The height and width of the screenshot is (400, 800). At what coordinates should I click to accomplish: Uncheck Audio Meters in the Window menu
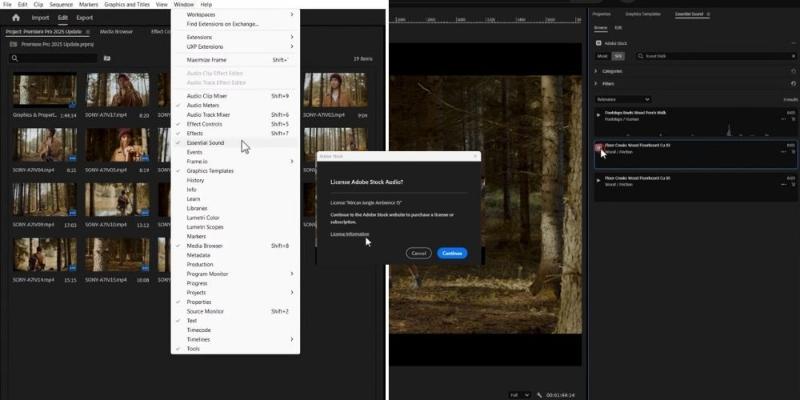pyautogui.click(x=203, y=105)
